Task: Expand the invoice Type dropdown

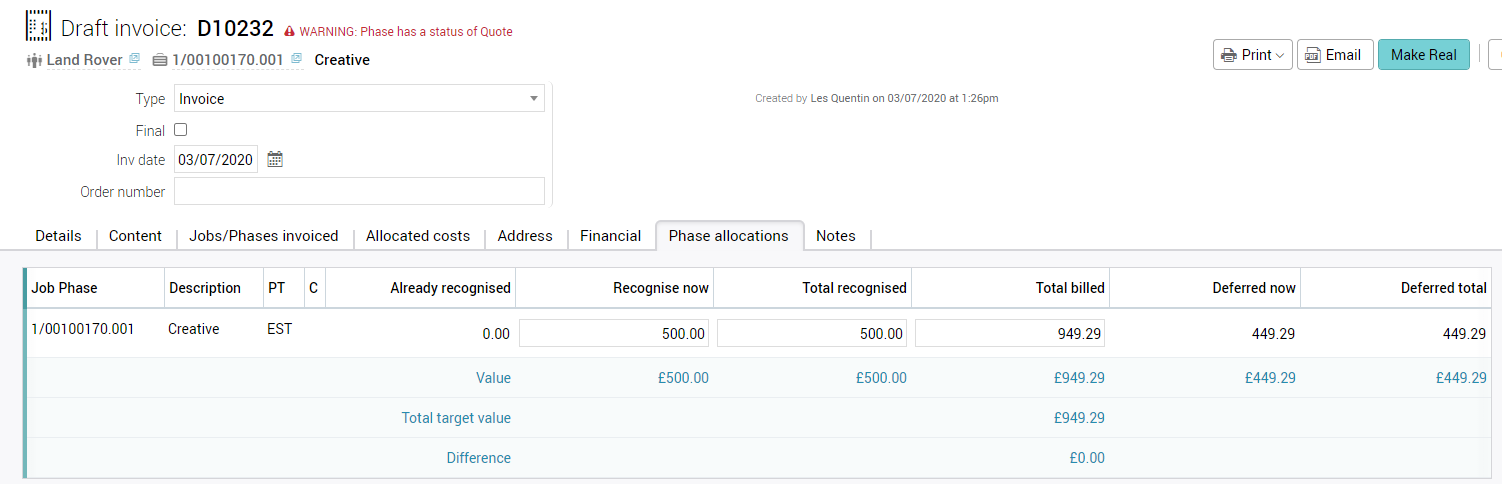Action: tap(534, 99)
